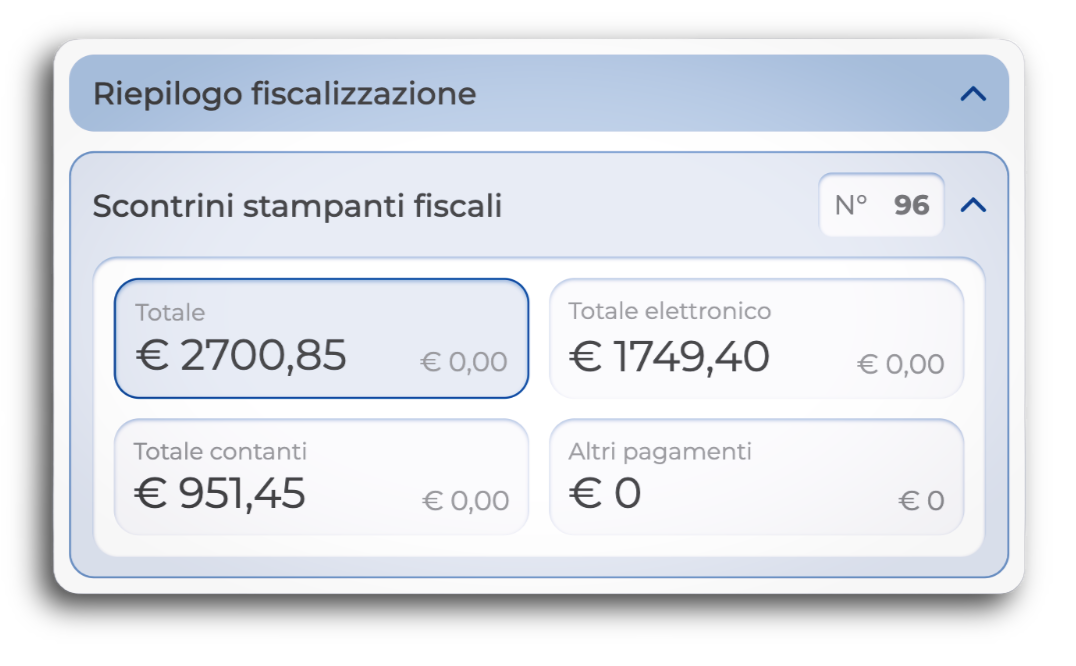The width and height of the screenshot is (1076, 666).
Task: Click the Scontrini stampanti fiscali heading
Action: pyautogui.click(x=297, y=206)
